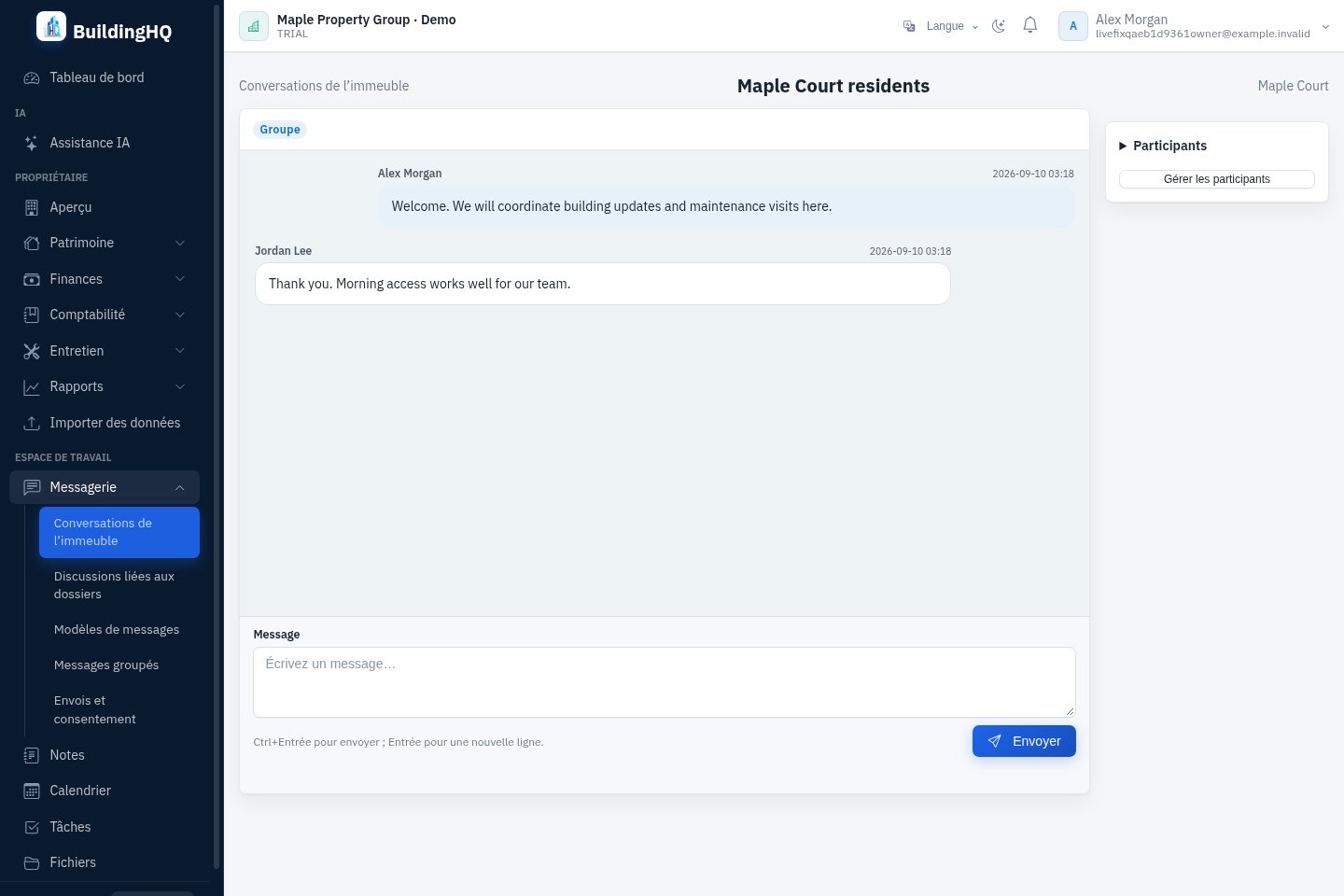Click the Tableau de bord icon

click(x=32, y=77)
